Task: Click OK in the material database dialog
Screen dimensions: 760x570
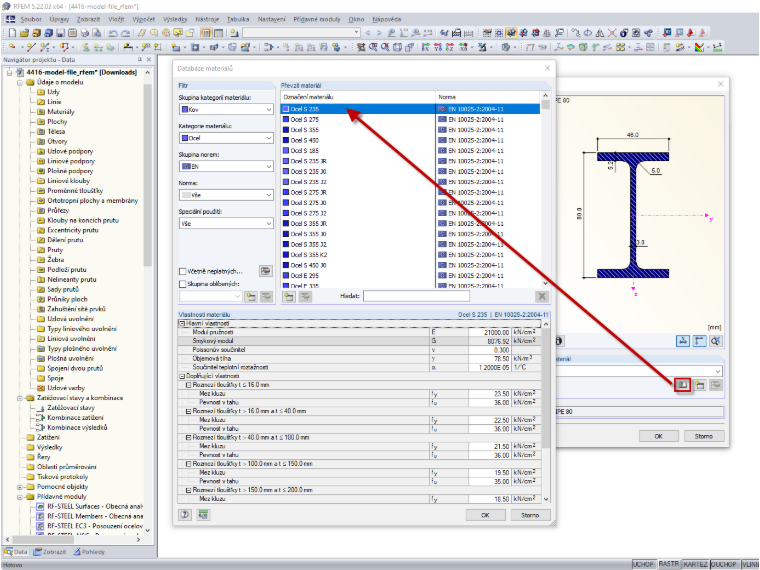Action: [485, 515]
